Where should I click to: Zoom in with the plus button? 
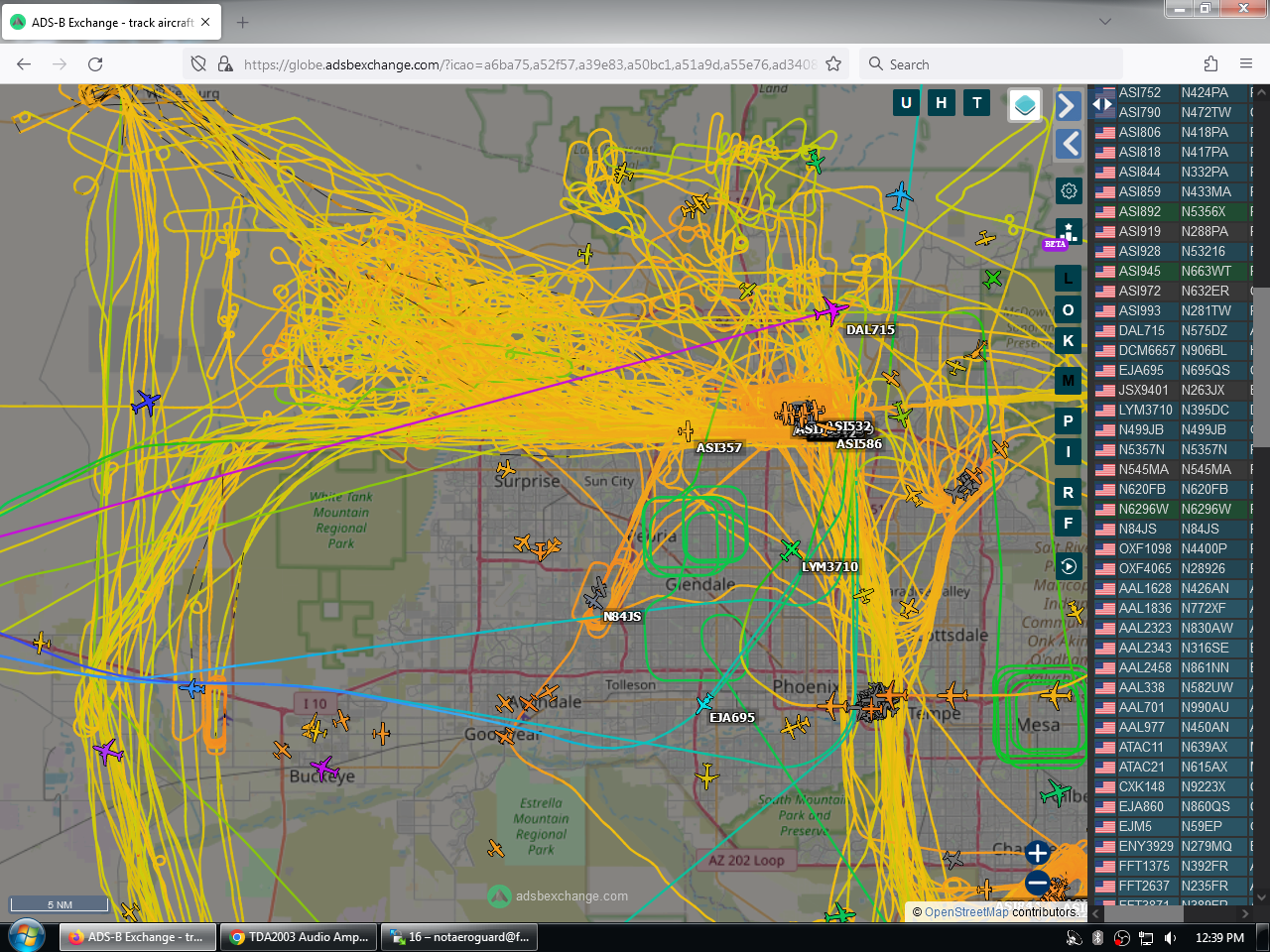point(1038,853)
